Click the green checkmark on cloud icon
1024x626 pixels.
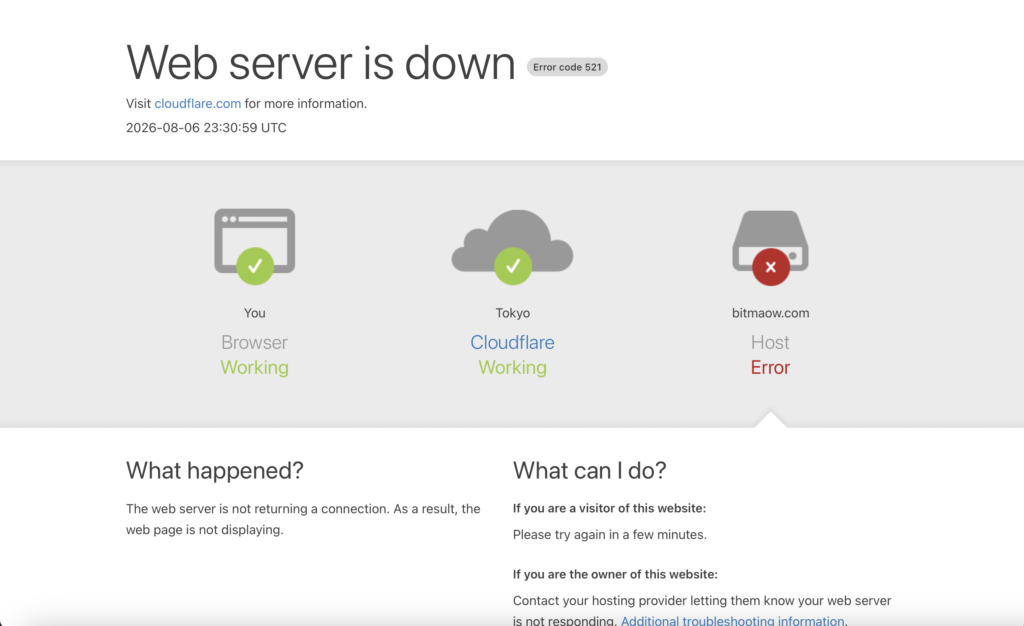point(513,266)
